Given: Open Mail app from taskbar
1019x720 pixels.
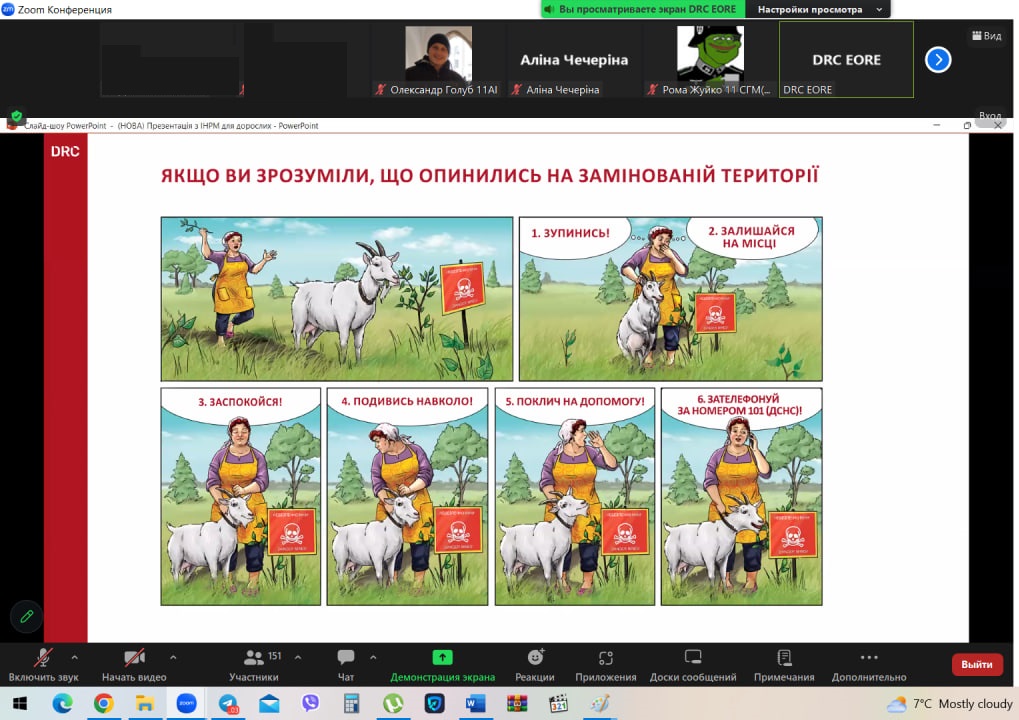Looking at the screenshot, I should pyautogui.click(x=269, y=704).
